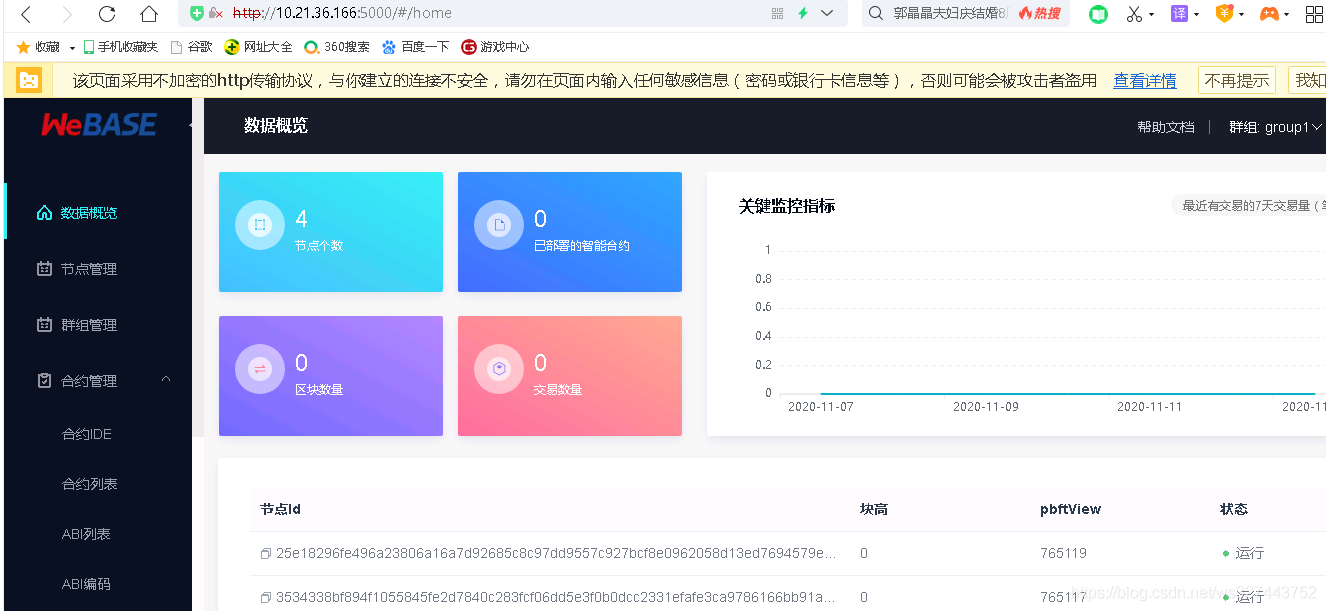Click the browser forward arrow
1326x611 pixels.
[x=66, y=14]
